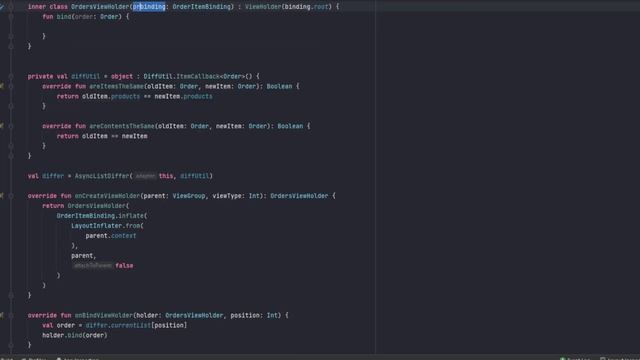Fold the onCreateViewHolder function in the gutter
This screenshot has width=640, height=360.
(x=11, y=196)
